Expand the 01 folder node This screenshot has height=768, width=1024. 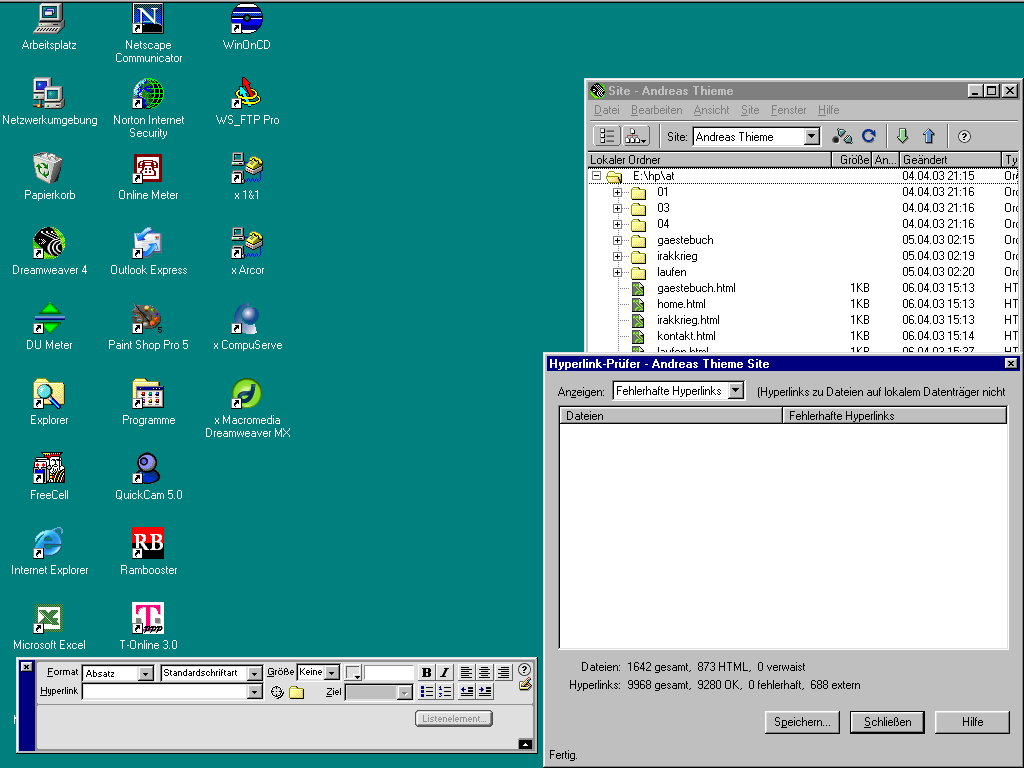coord(617,192)
